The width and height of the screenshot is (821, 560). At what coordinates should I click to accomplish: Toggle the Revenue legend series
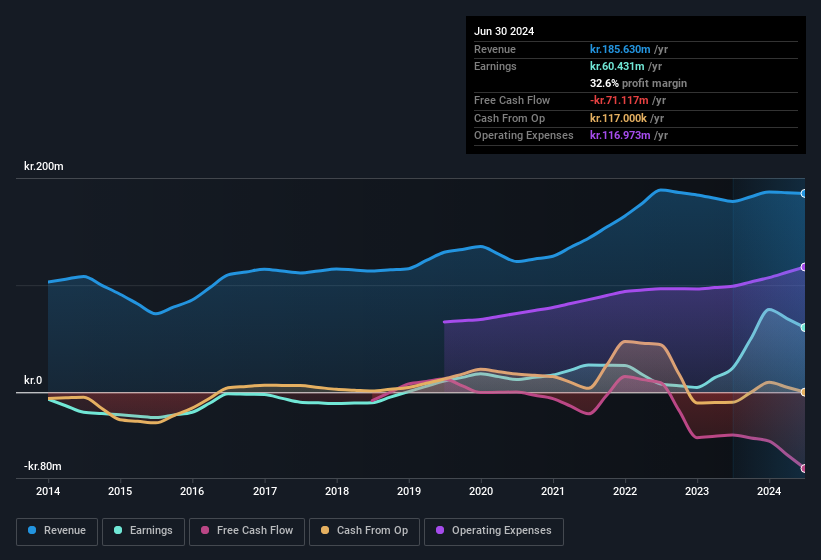(57, 531)
